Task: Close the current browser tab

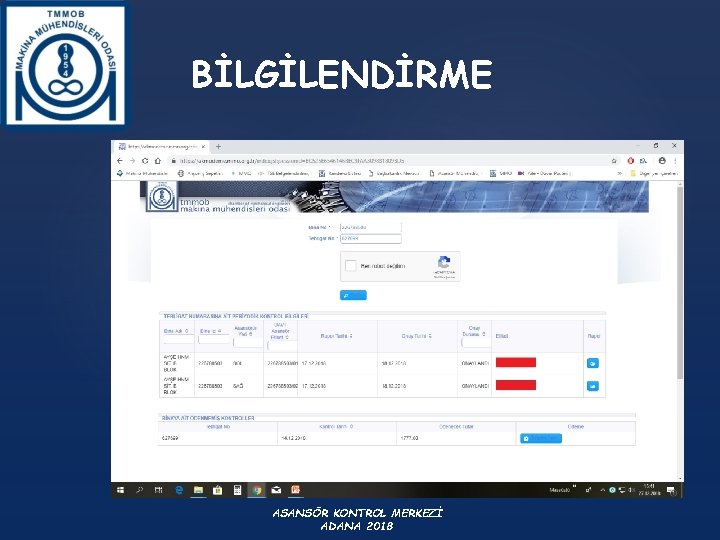Action: [203, 146]
